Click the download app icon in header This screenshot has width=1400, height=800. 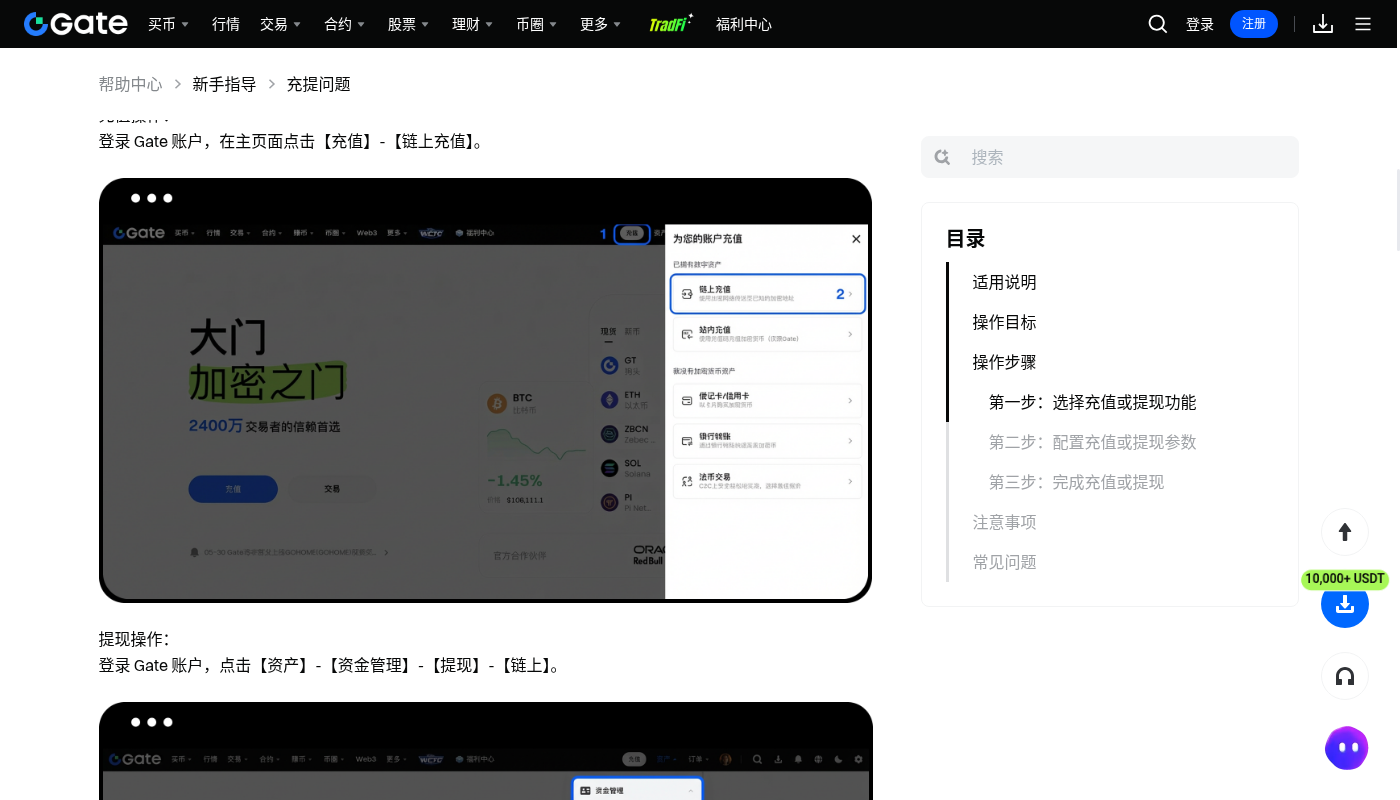coord(1323,24)
